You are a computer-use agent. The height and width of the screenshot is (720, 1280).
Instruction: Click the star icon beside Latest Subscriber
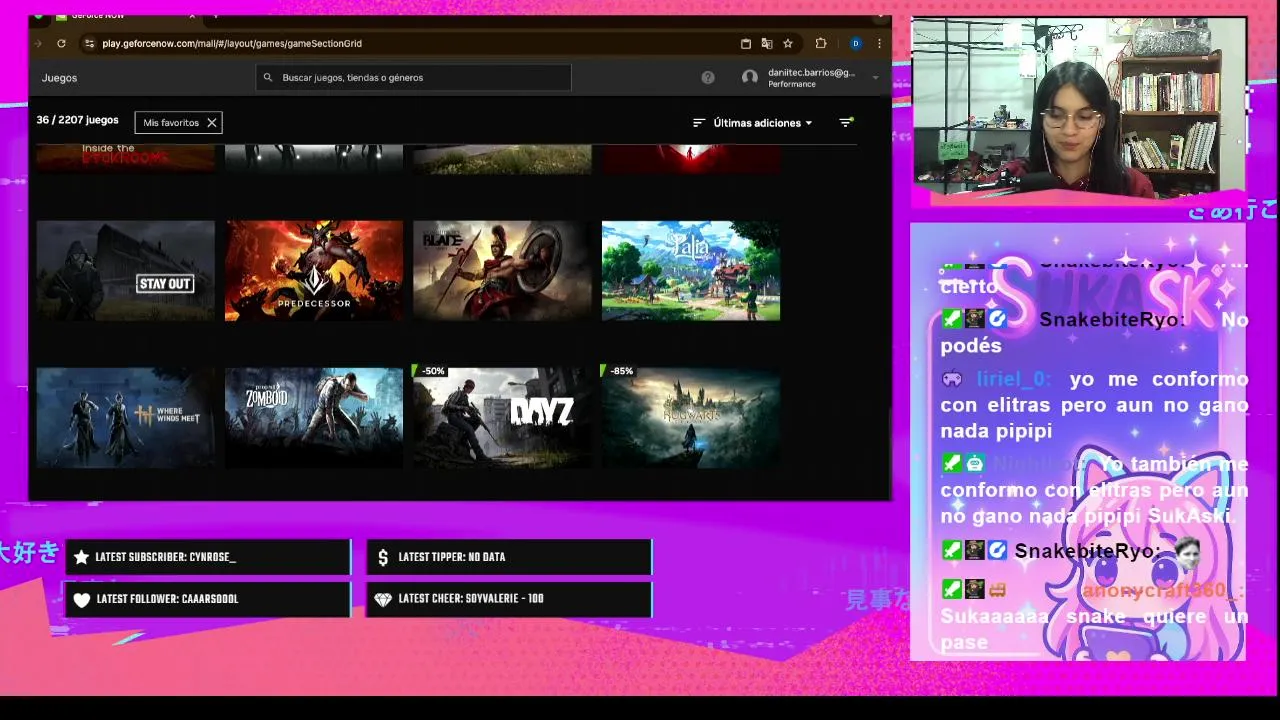click(81, 557)
